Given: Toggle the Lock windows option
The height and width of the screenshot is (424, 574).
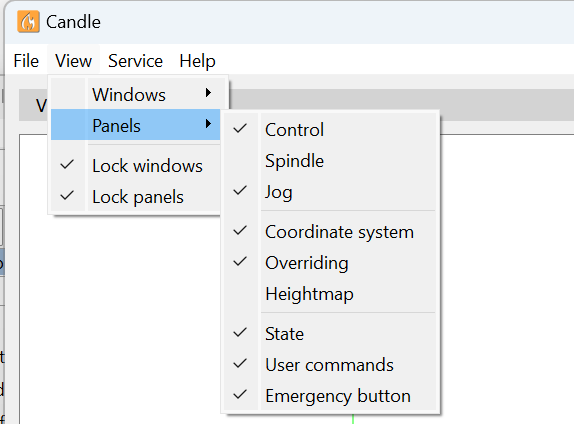Looking at the screenshot, I should click(x=135, y=165).
